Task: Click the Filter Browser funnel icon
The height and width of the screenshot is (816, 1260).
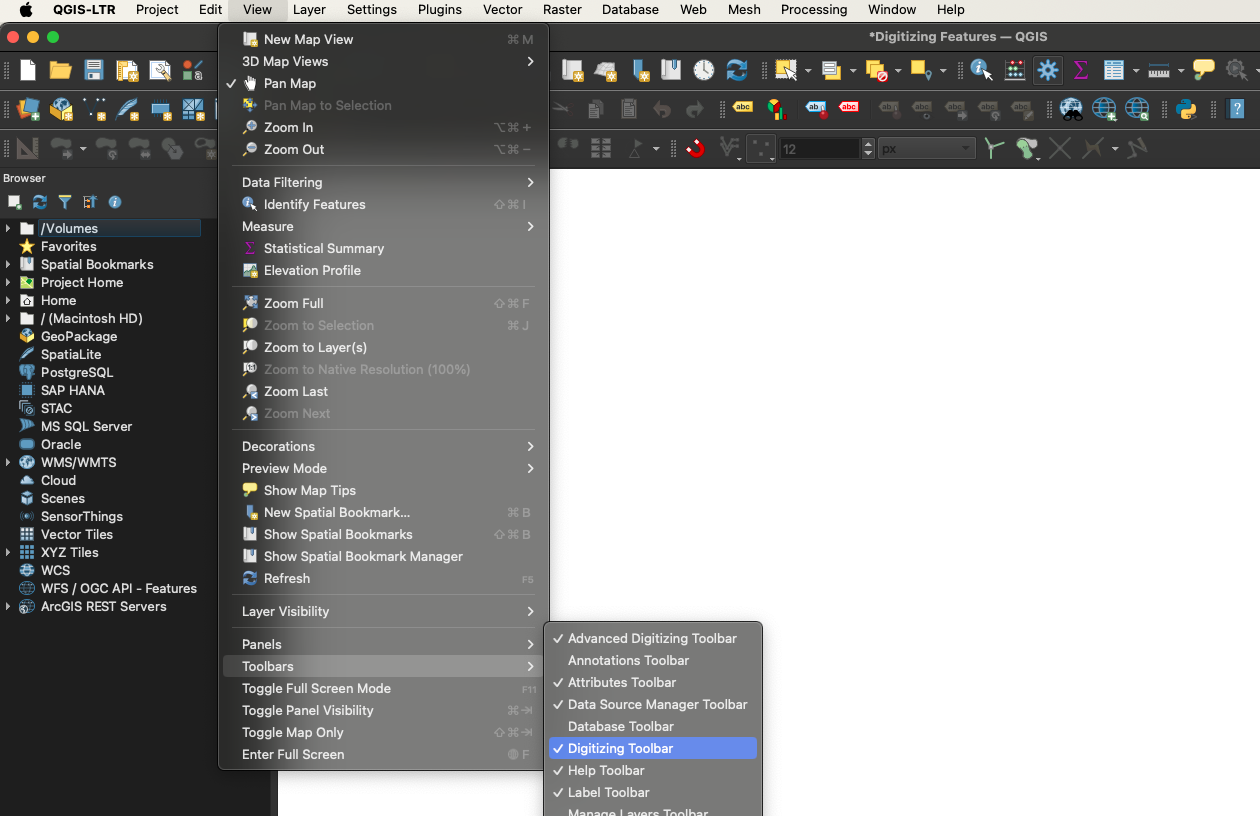Action: coord(65,202)
